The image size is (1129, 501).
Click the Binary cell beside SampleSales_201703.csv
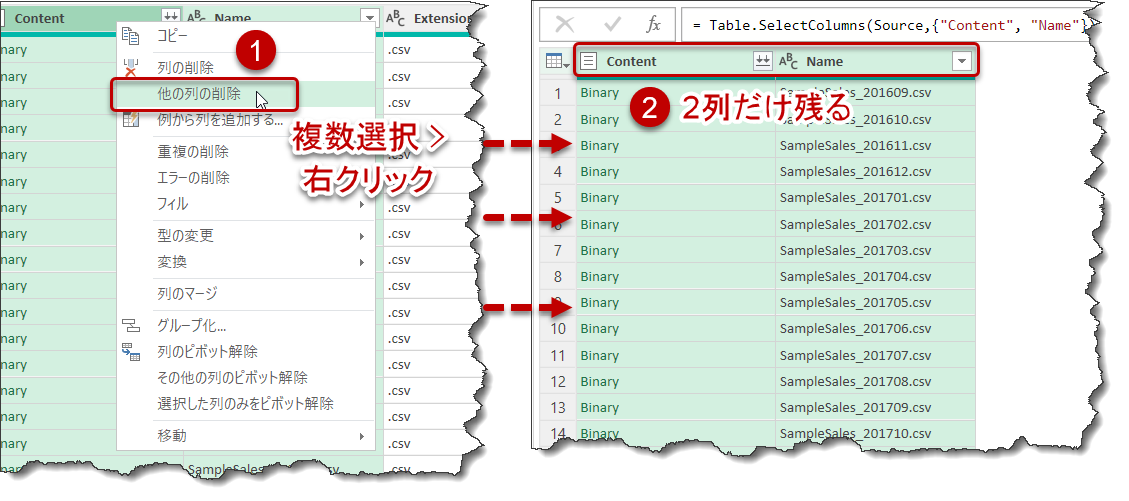(675, 250)
